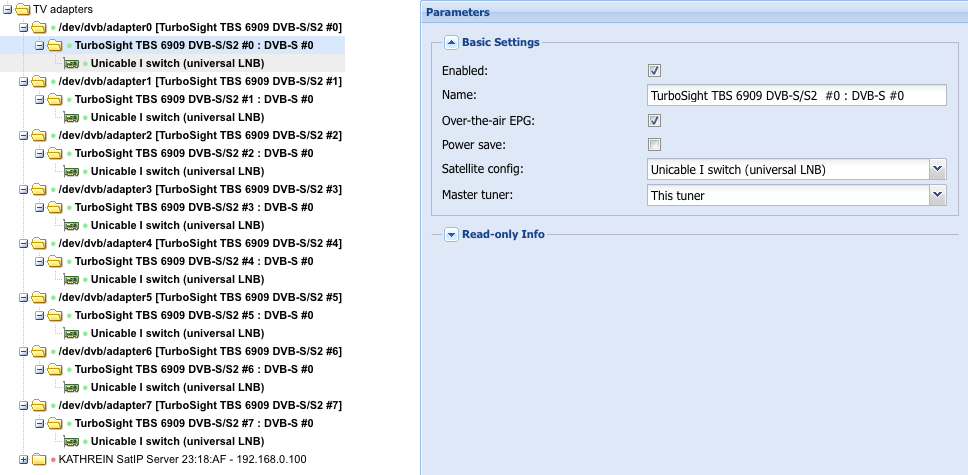Click the card icon under adapter3's Unicable switch
The image size is (968, 475).
72,225
